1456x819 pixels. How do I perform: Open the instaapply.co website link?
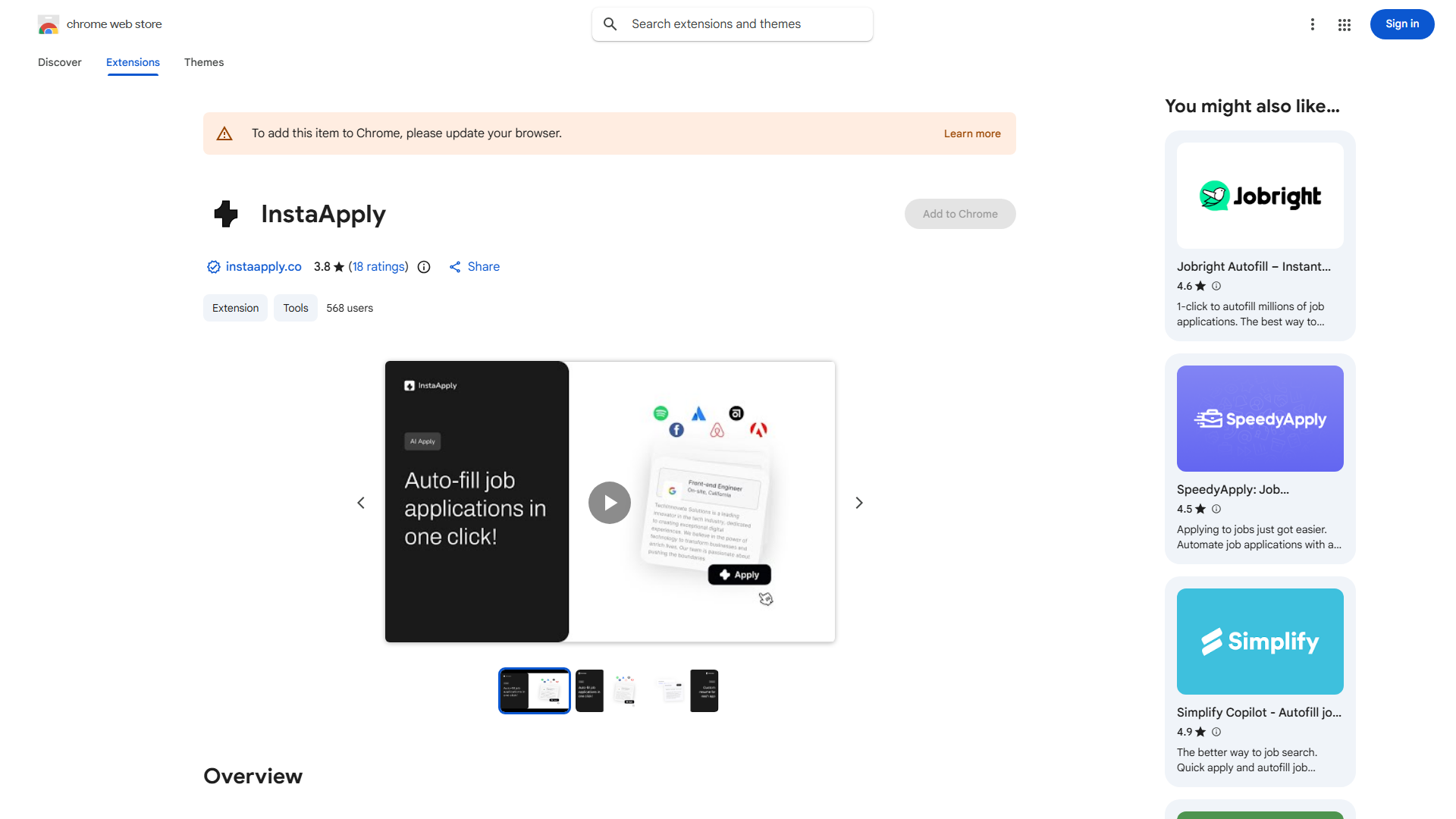(263, 267)
